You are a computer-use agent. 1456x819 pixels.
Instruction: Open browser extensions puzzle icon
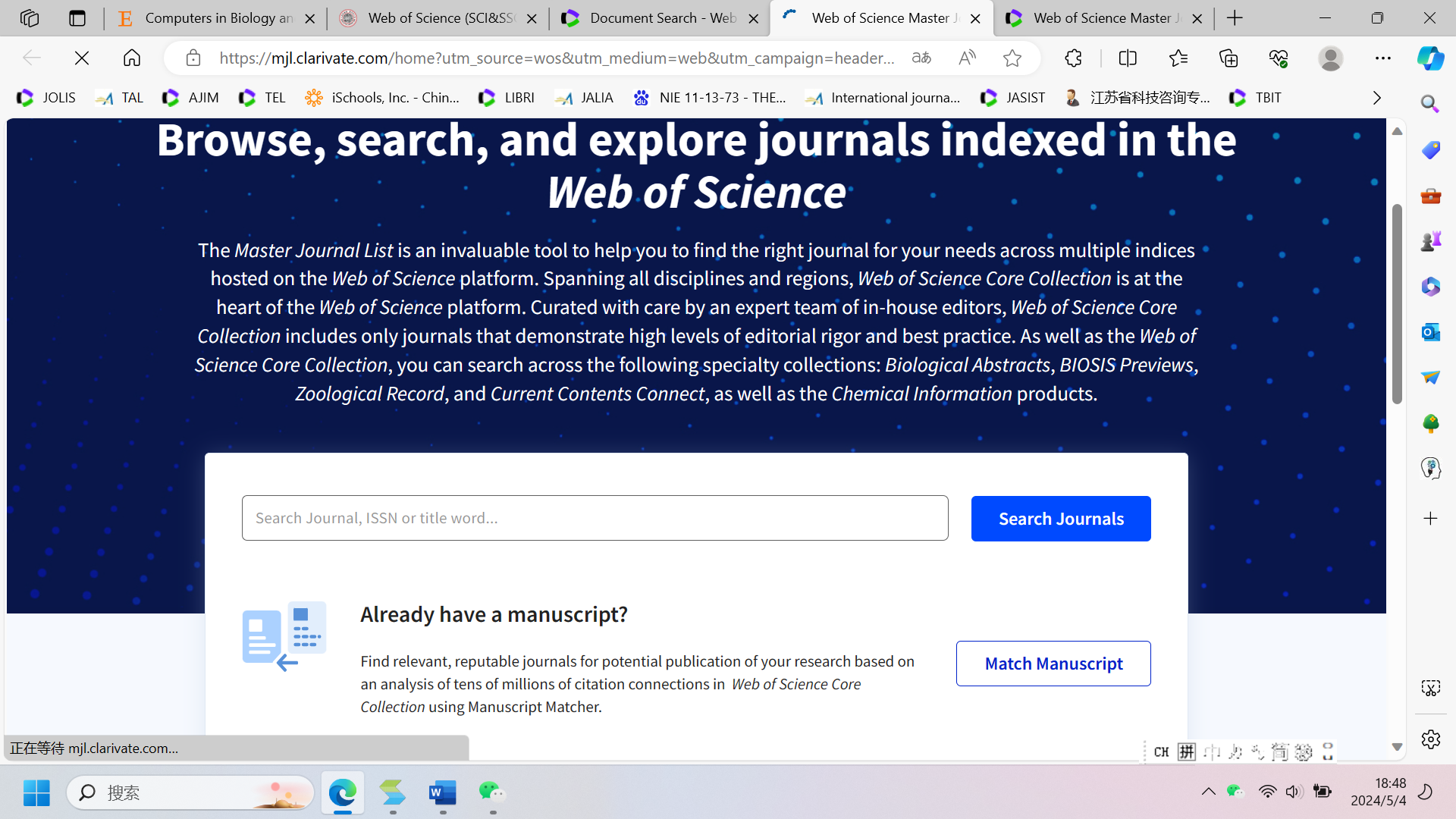pyautogui.click(x=1073, y=58)
